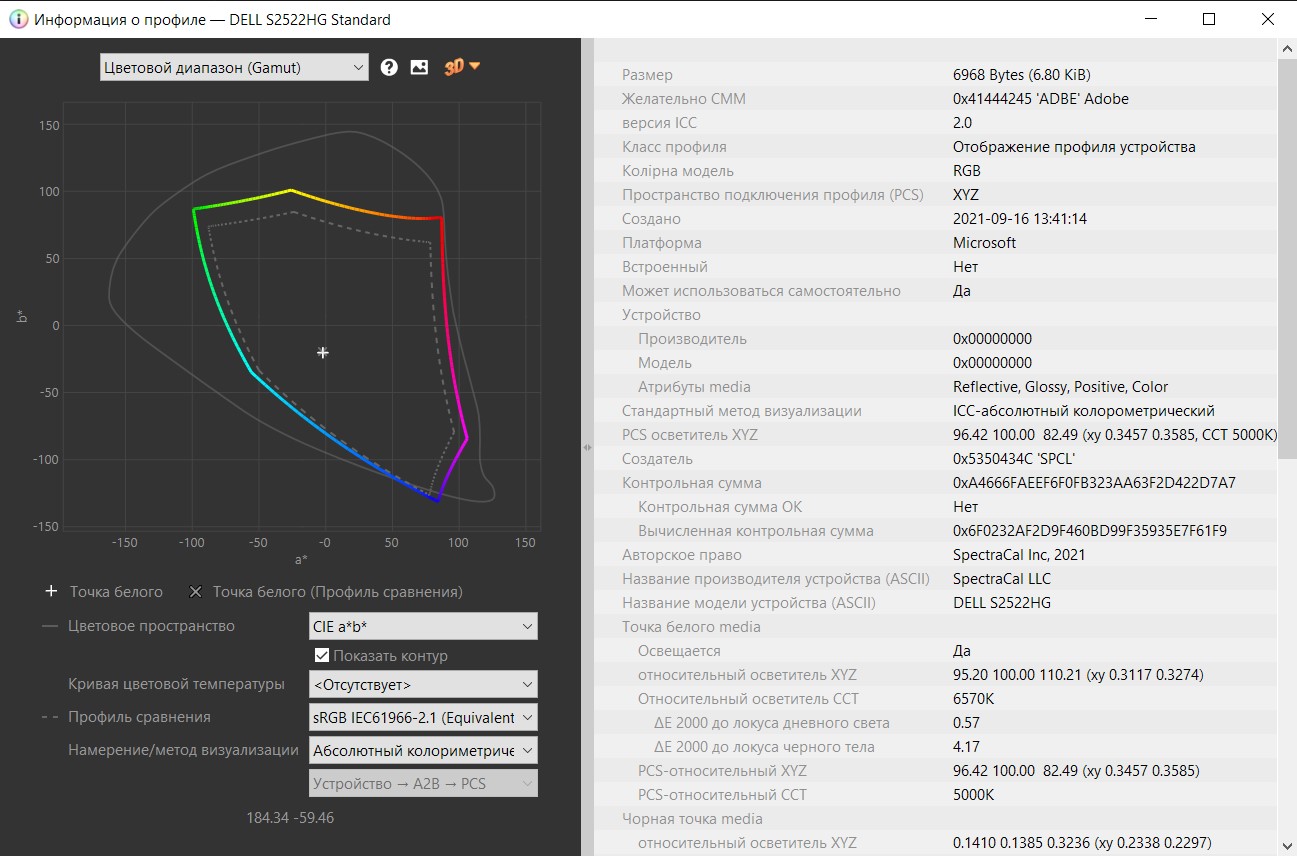Viewport: 1297px width, 856px height.
Task: Click the SpectraCal Inc, 2021 copyright value
Action: [x=1019, y=555]
